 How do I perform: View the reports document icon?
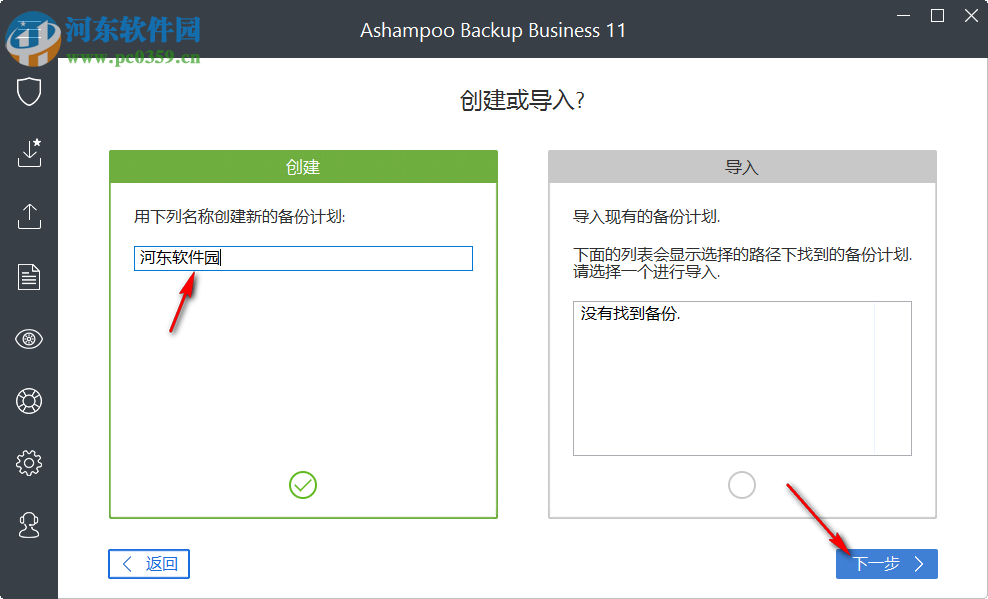click(x=29, y=277)
